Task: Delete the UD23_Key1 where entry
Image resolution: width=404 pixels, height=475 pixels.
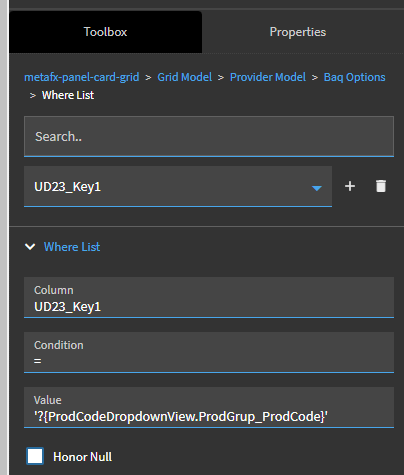Action: pos(381,186)
